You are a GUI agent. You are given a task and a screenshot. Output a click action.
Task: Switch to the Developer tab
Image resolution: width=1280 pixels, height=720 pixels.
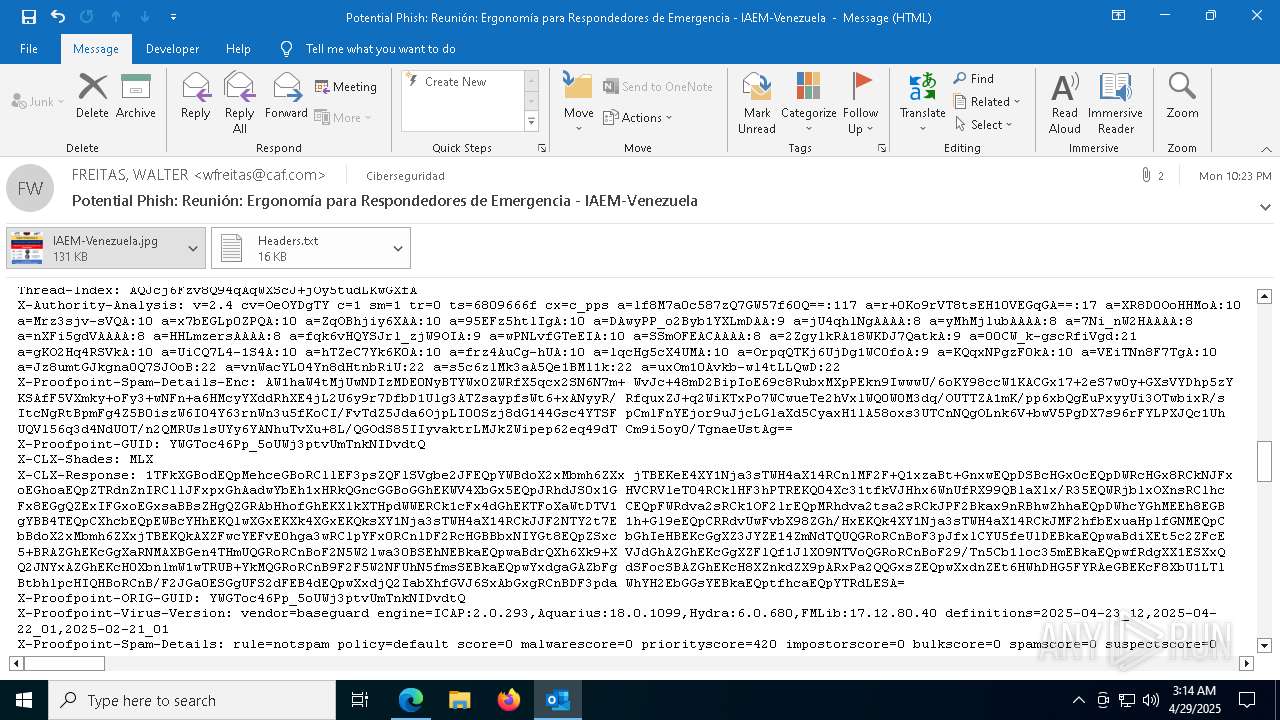(172, 49)
